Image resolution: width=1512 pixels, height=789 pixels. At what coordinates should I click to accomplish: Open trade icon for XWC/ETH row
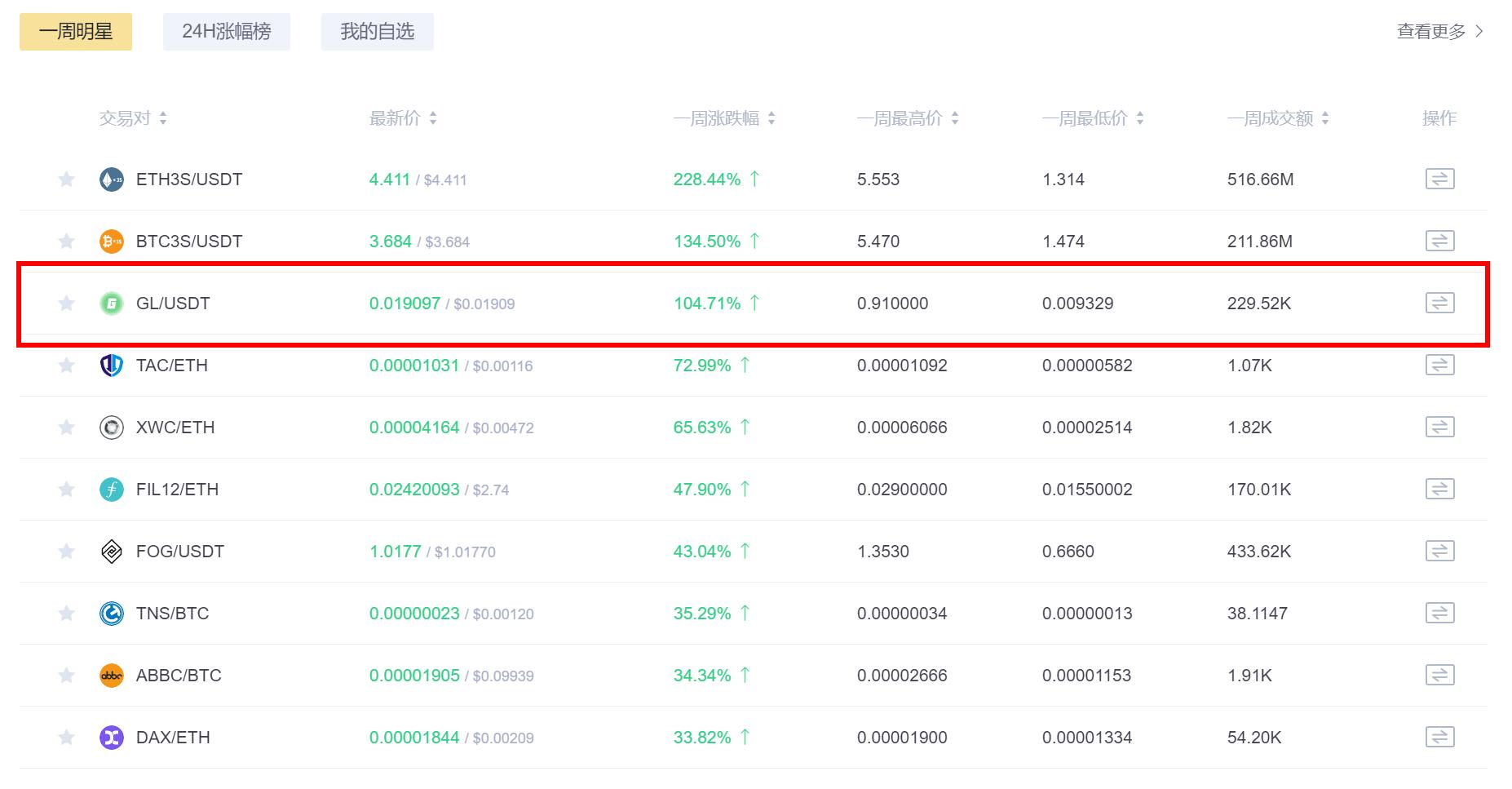[x=1439, y=427]
